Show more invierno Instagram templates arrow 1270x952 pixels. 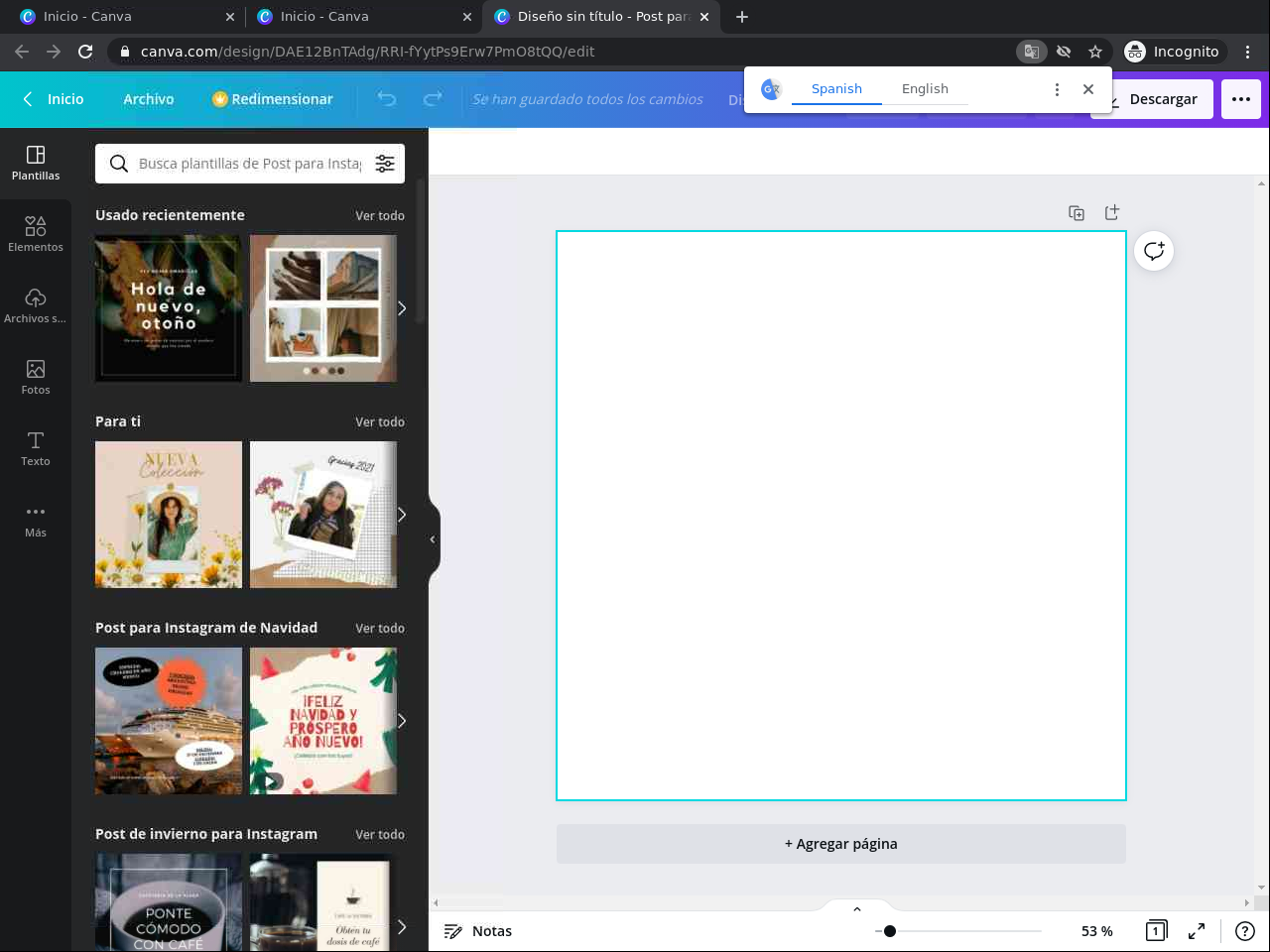click(401, 927)
